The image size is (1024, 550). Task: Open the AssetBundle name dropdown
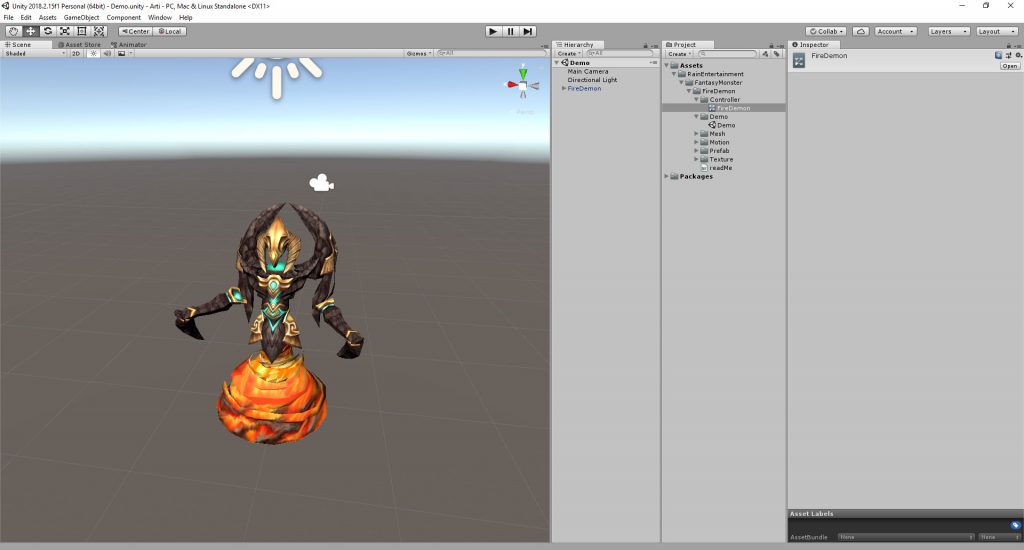click(x=906, y=537)
